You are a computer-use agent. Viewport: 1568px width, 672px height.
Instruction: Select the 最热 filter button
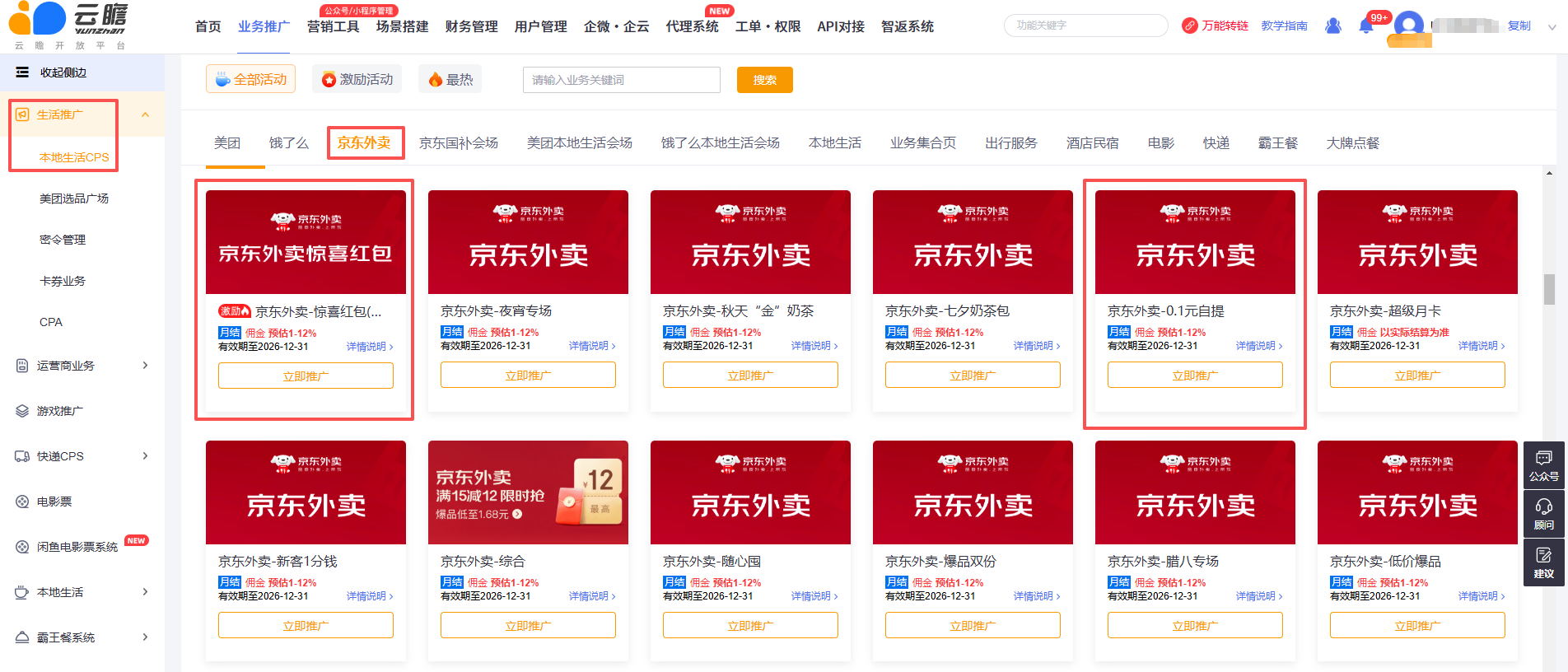click(450, 79)
